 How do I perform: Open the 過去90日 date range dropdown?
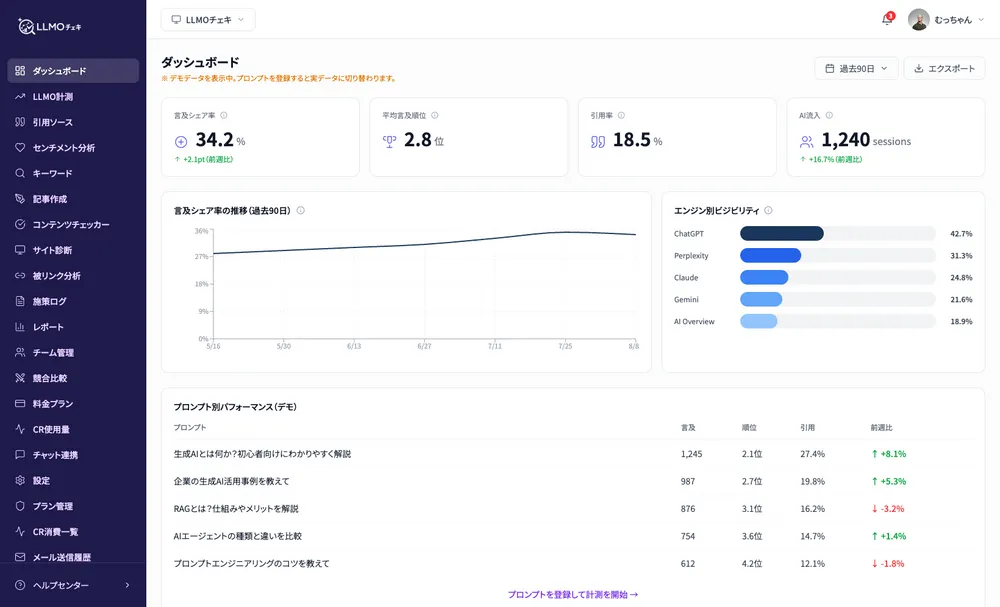click(856, 68)
